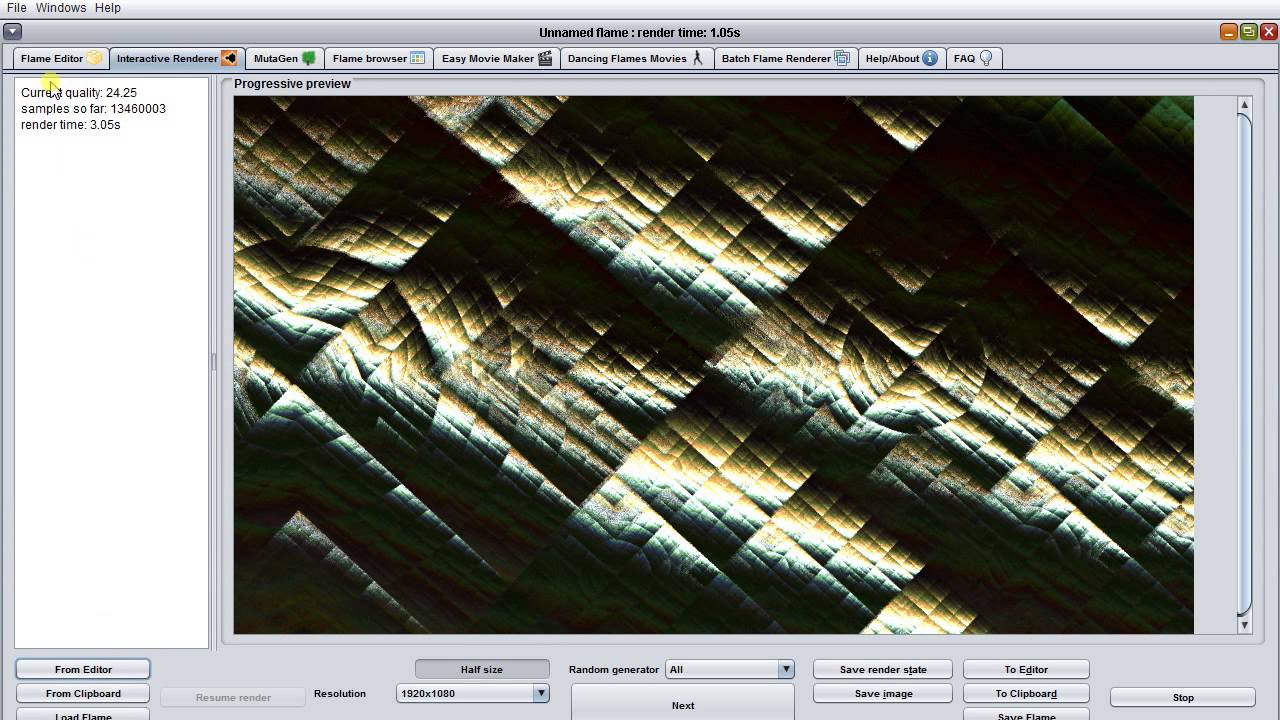The image size is (1280, 720).
Task: Click the 'samples so far: 13460003' text
Action: pos(93,108)
